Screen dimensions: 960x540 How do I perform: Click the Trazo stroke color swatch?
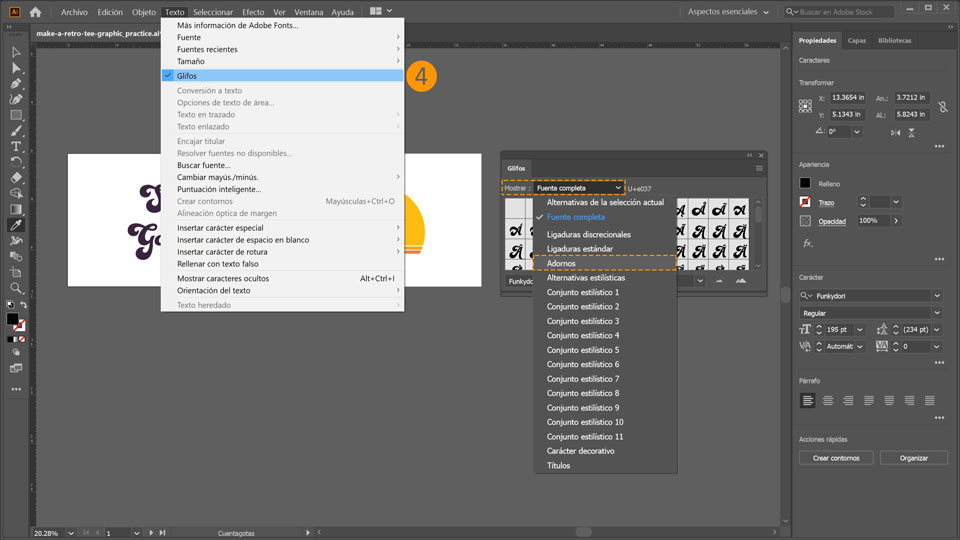[805, 201]
